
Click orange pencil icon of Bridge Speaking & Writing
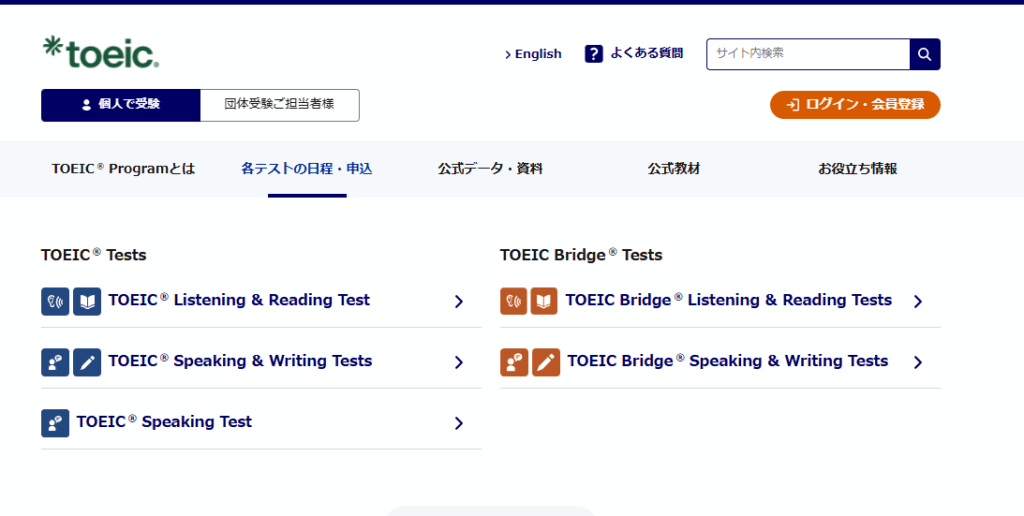546,362
